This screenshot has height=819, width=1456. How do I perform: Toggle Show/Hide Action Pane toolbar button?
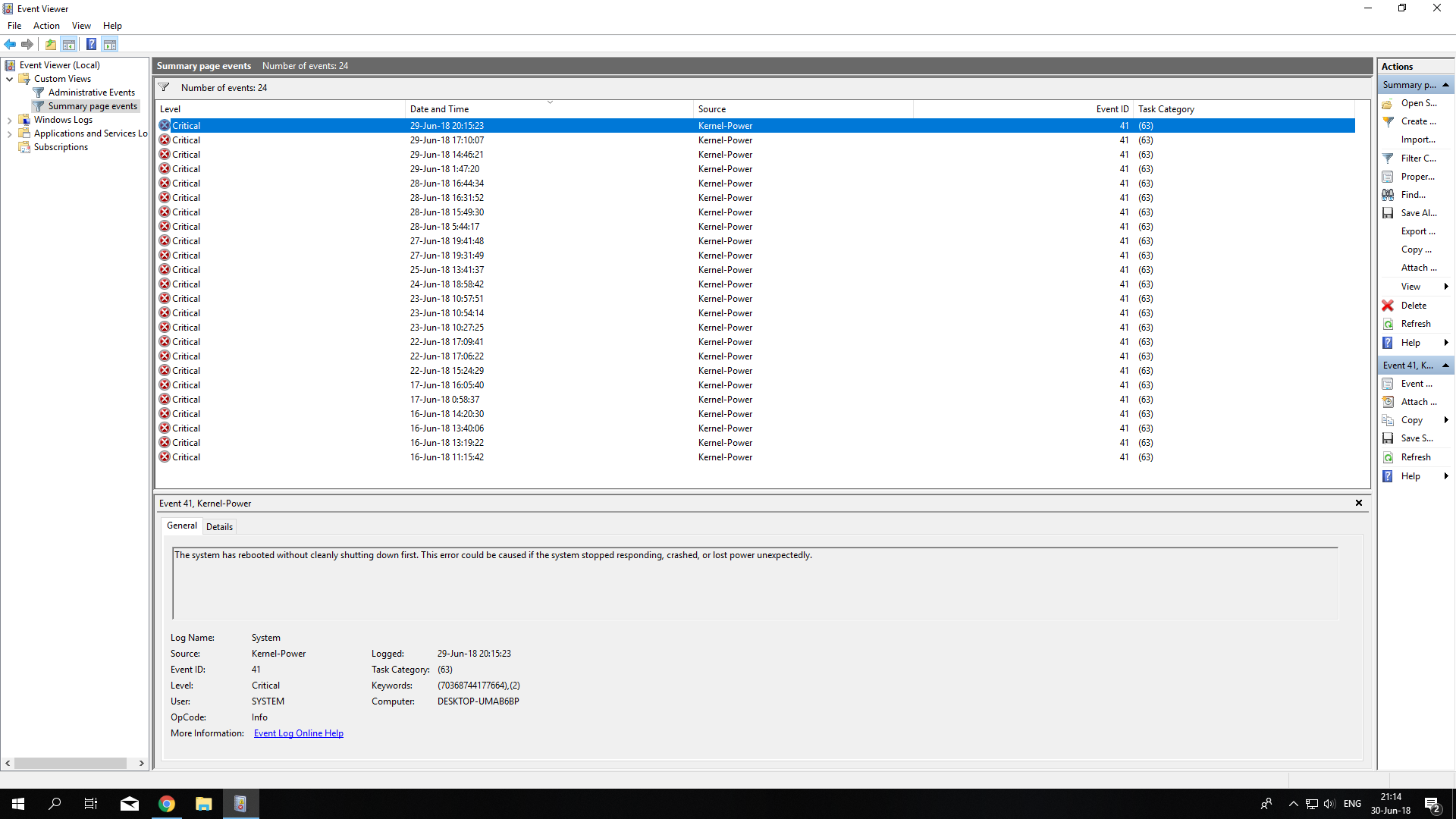click(110, 44)
